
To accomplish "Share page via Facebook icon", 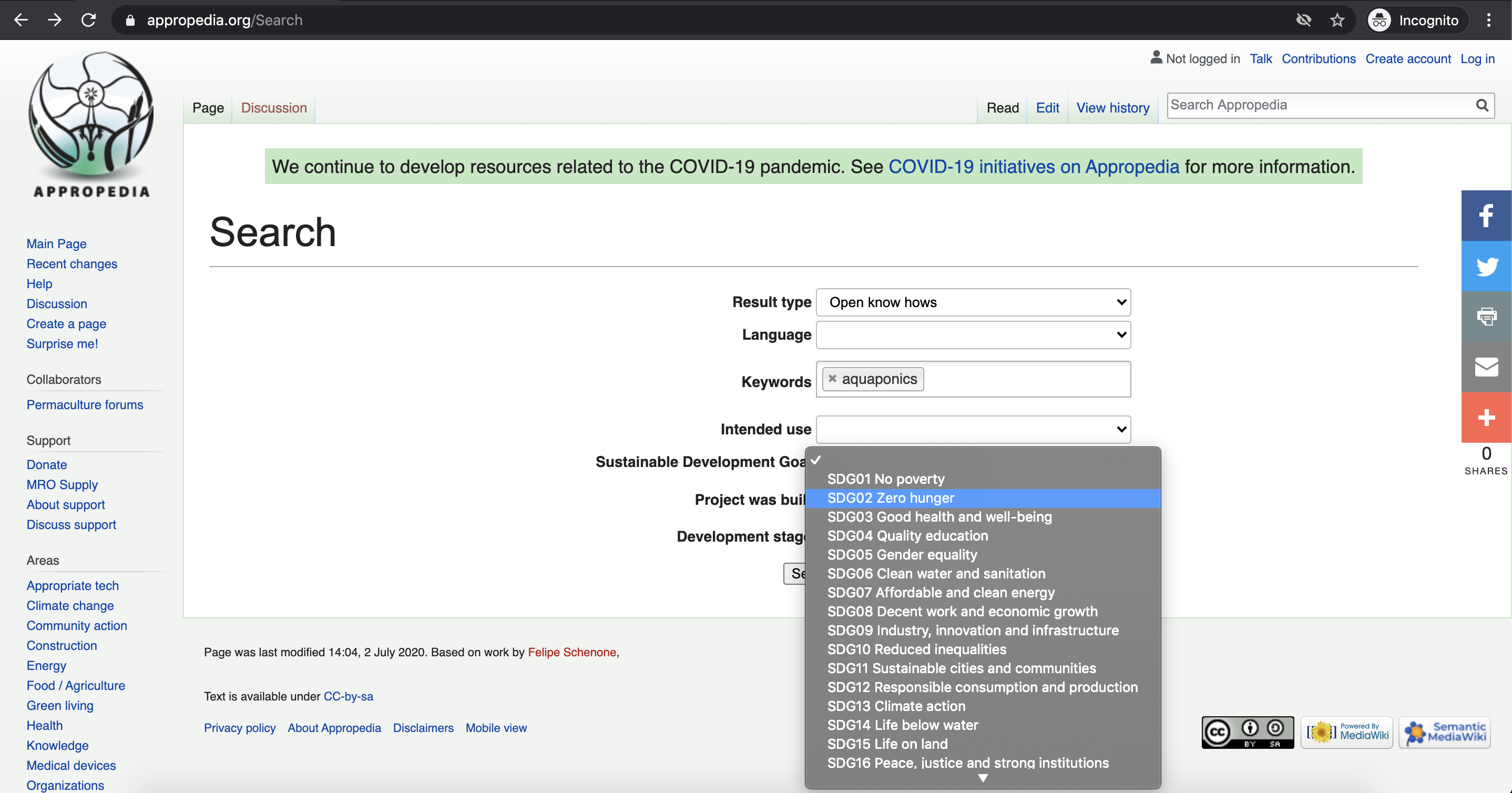I will pos(1486,216).
